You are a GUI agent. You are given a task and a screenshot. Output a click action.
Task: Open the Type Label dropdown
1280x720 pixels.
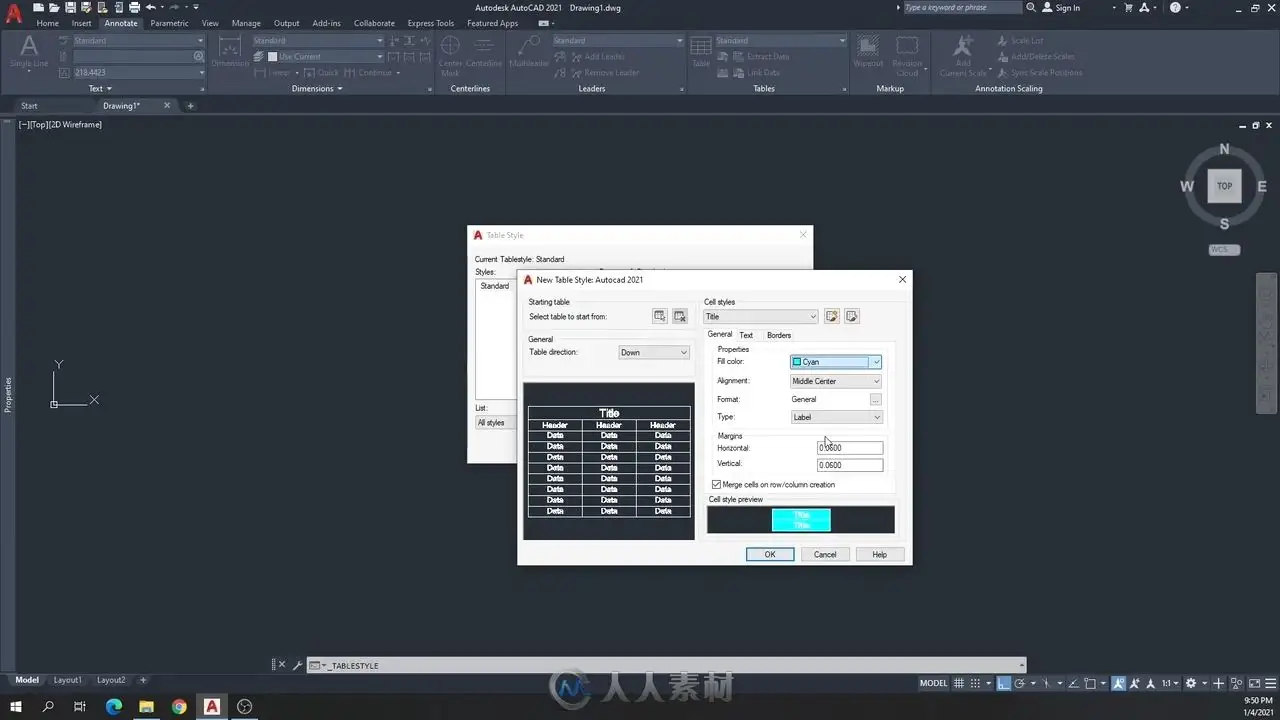point(836,417)
